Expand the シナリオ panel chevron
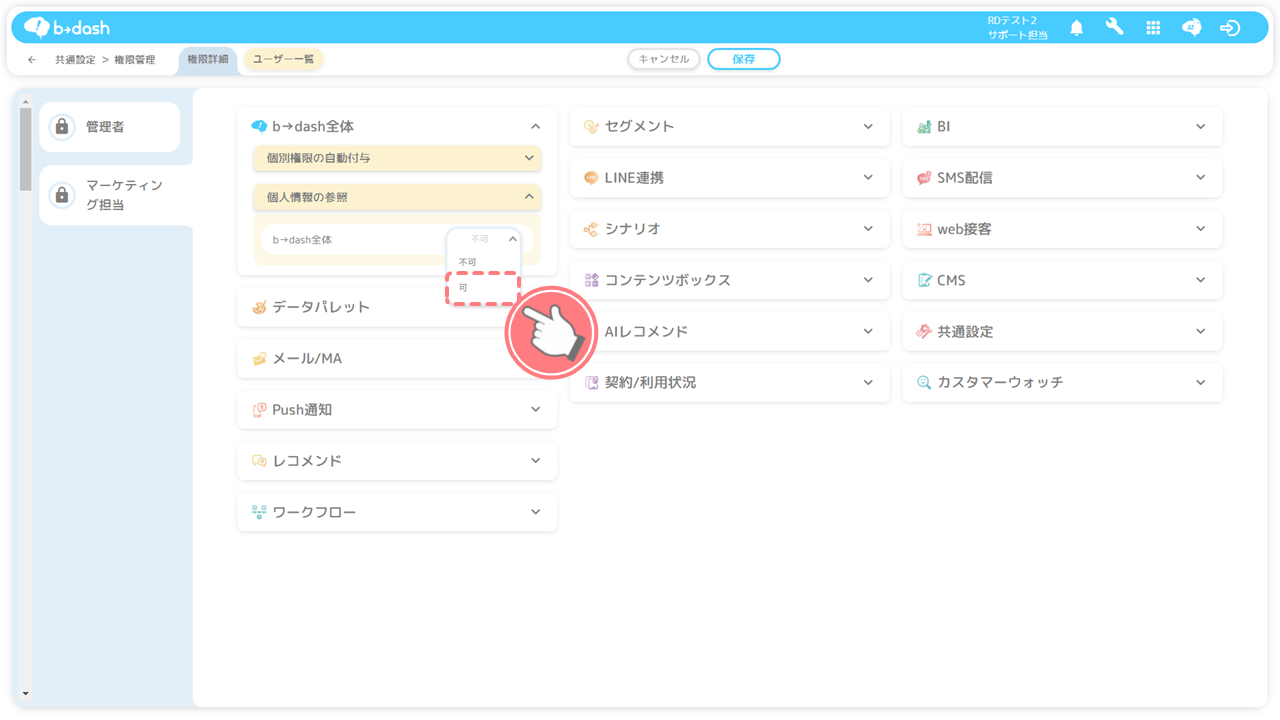This screenshot has height=720, width=1280. (868, 229)
